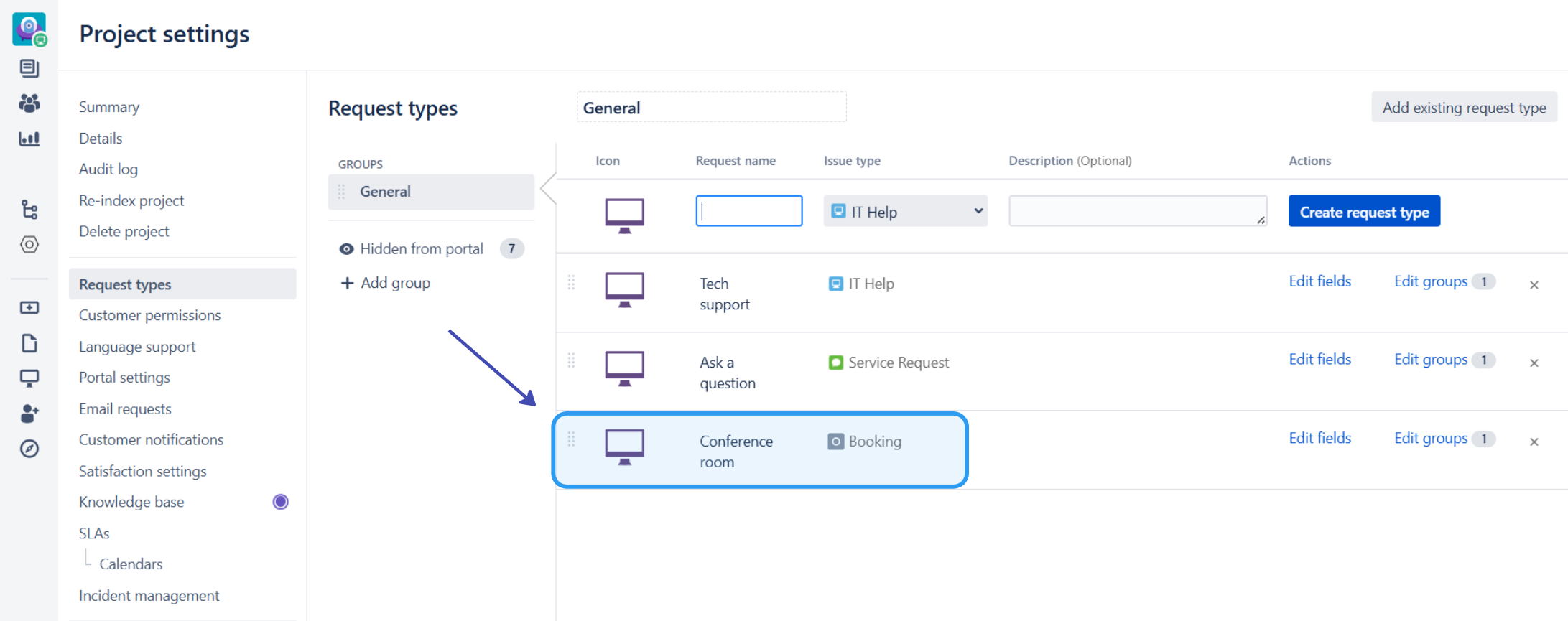Click the Customers people icon in sidebar
Viewport: 1568px width, 621px height.
pos(29,103)
